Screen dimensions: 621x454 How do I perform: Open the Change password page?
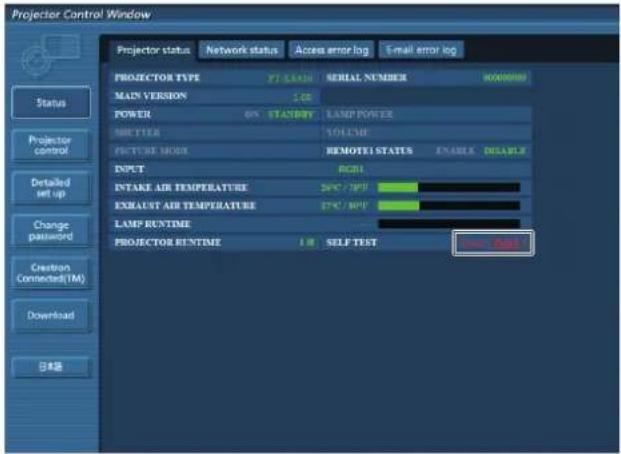[x=51, y=231]
